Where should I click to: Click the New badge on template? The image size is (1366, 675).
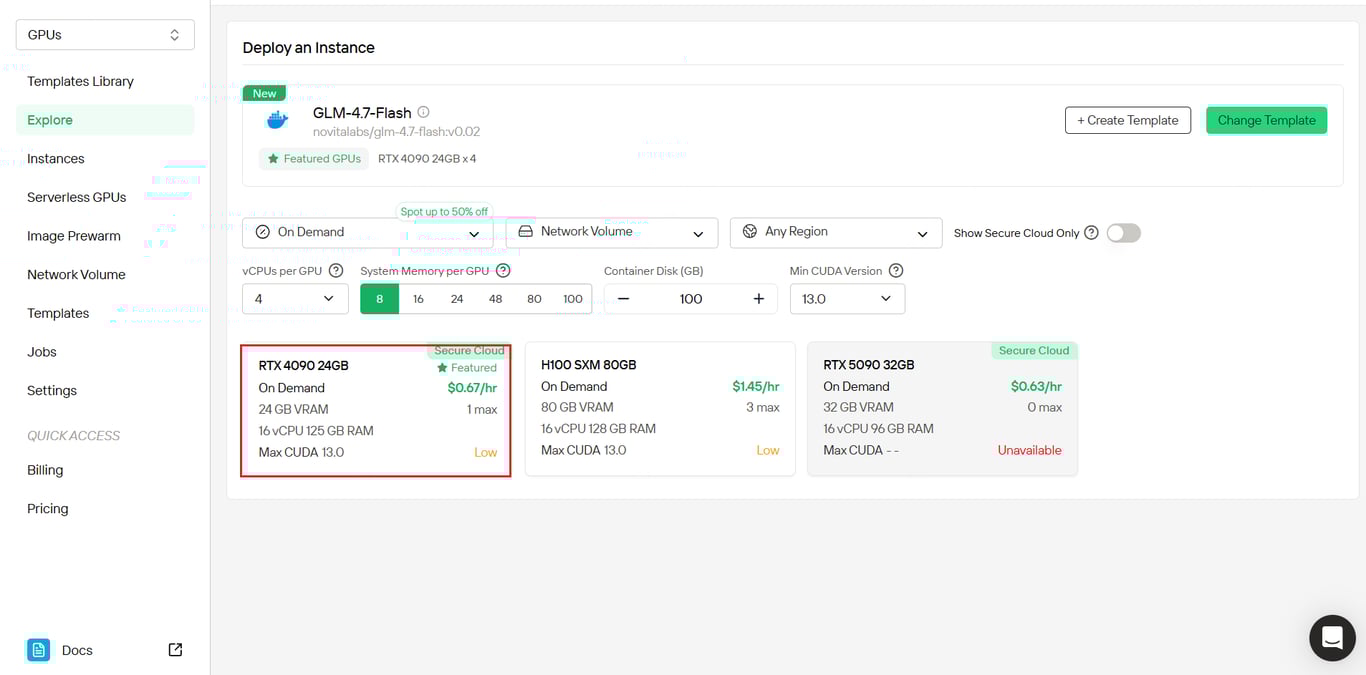point(265,93)
